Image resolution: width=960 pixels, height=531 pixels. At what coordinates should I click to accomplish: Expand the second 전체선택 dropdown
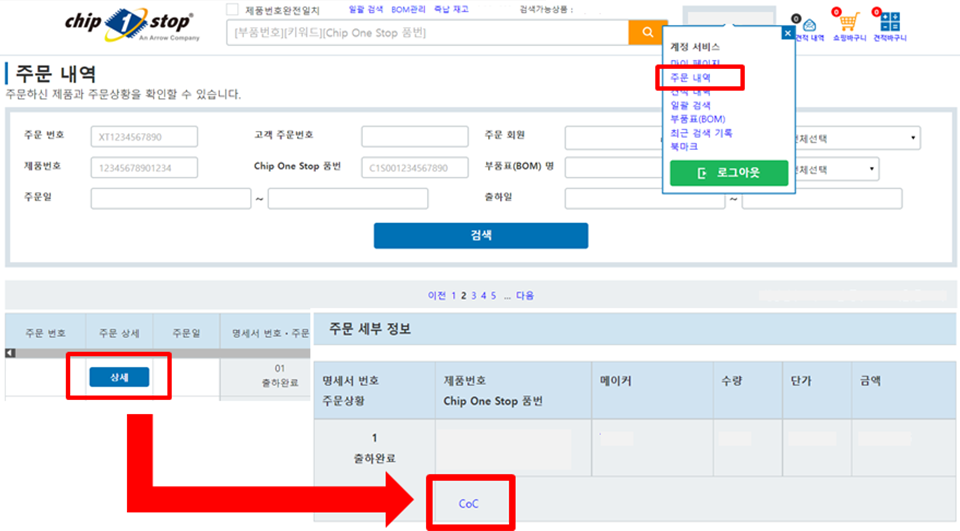click(835, 168)
